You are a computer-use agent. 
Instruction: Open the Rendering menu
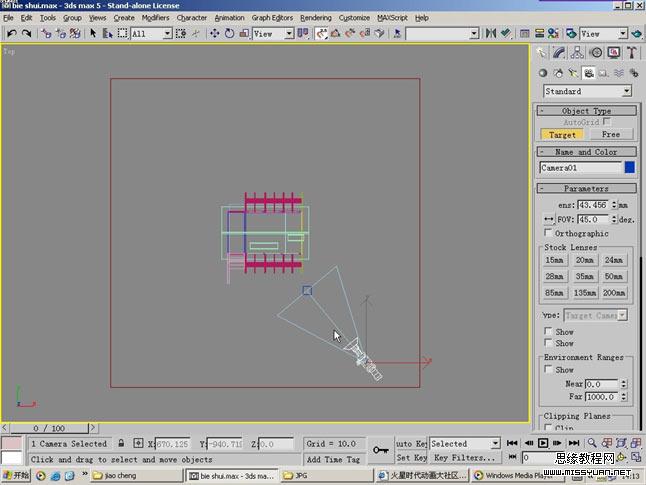pyautogui.click(x=316, y=18)
